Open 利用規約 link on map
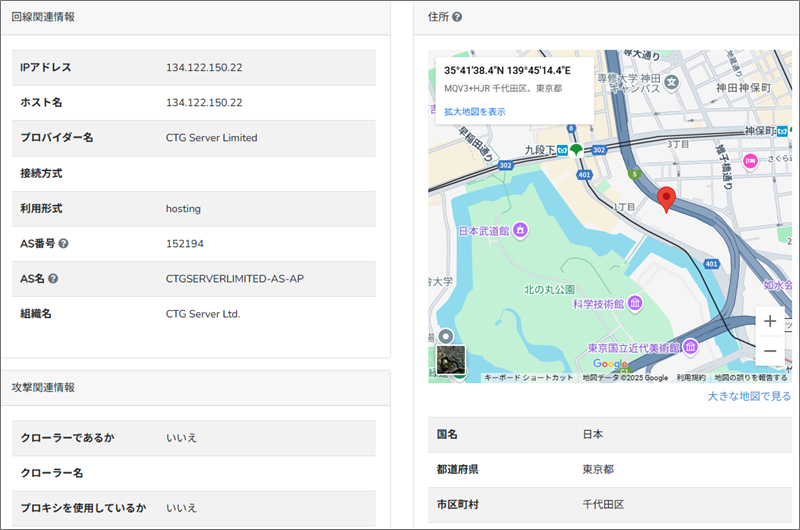This screenshot has height=530, width=800. (691, 377)
